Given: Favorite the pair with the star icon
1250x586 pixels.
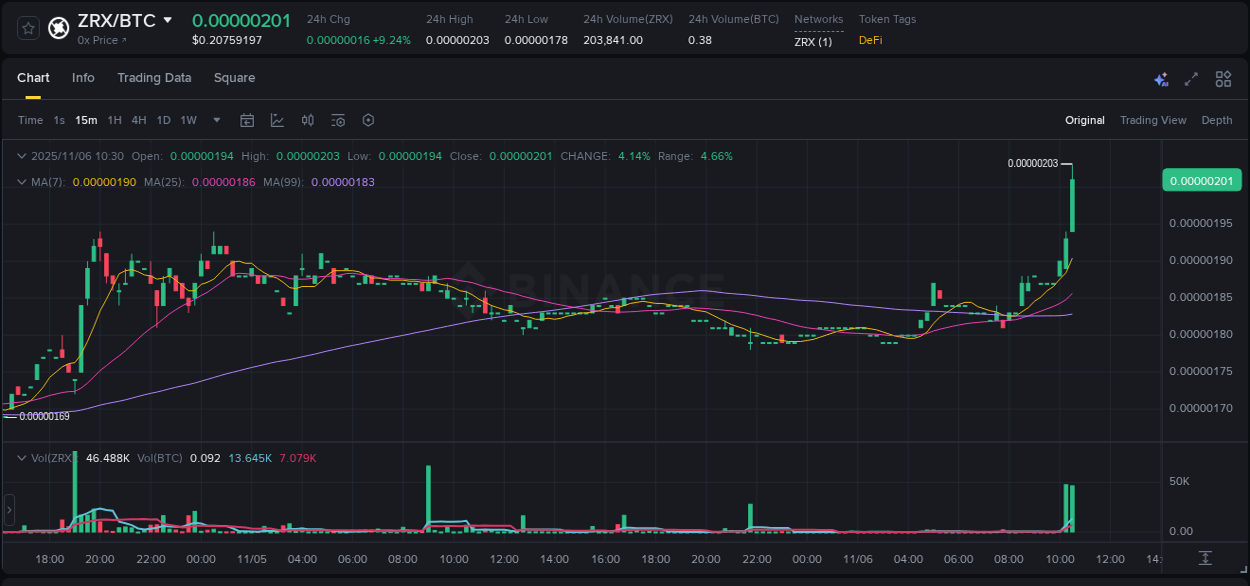Looking at the screenshot, I should click(x=27, y=27).
